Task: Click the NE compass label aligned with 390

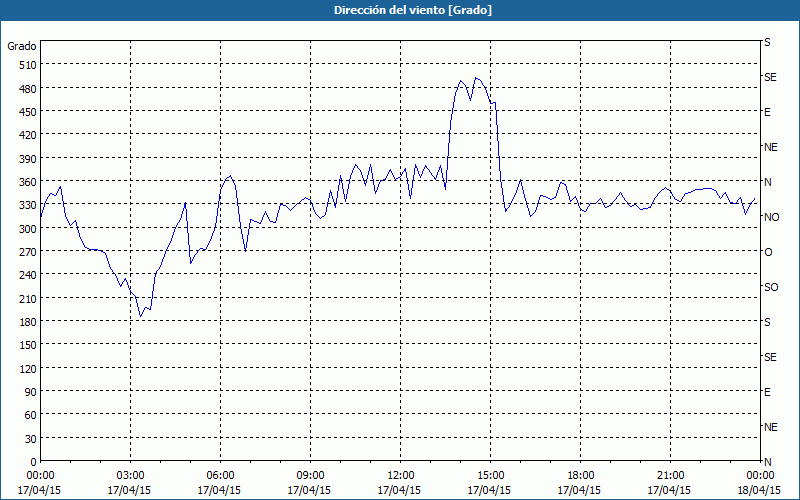Action: pyautogui.click(x=770, y=147)
